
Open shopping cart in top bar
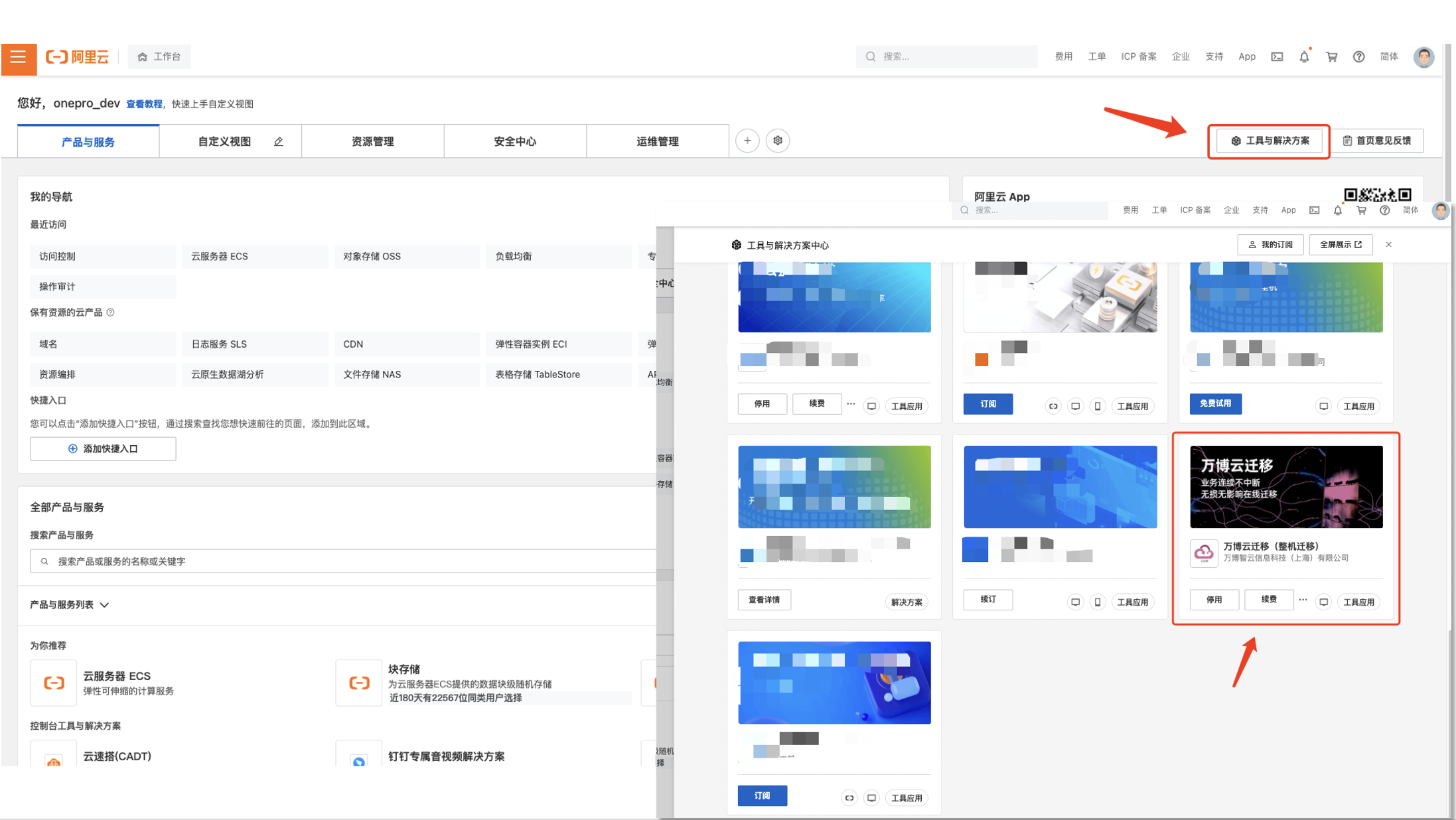(1331, 57)
